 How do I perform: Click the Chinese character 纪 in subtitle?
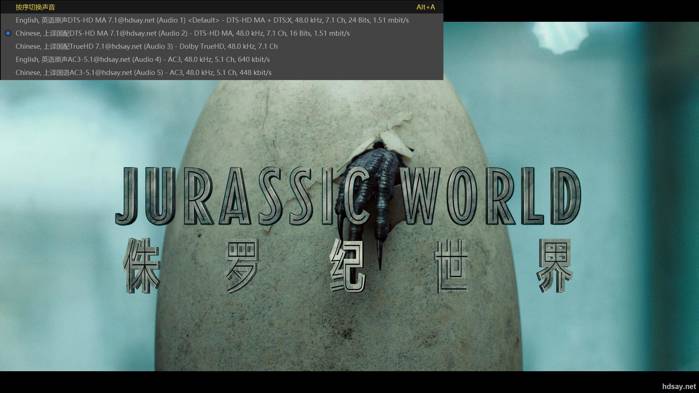pos(347,266)
